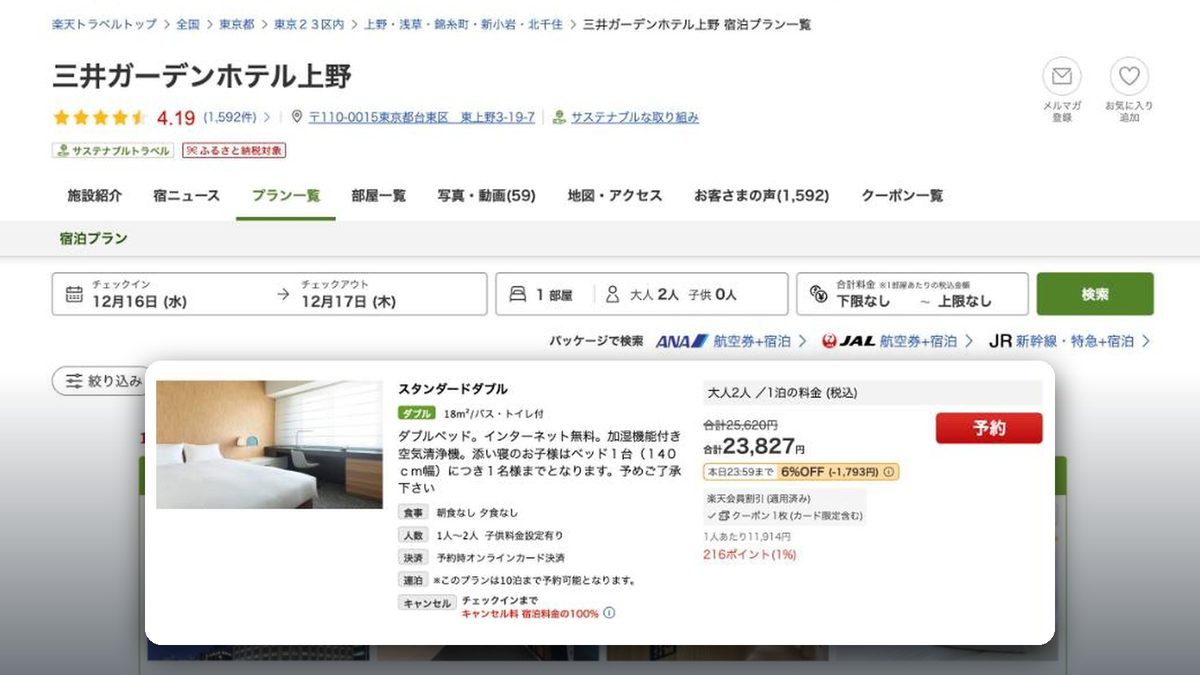Screen dimensions: 1200x675
Task: Click the bed icon beside 1 部屋
Action: coord(518,295)
